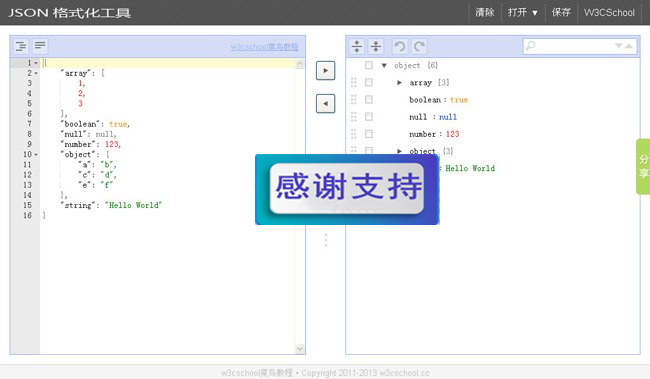The image size is (650, 379).
Task: Select the 123 number value in tree
Action: click(452, 134)
